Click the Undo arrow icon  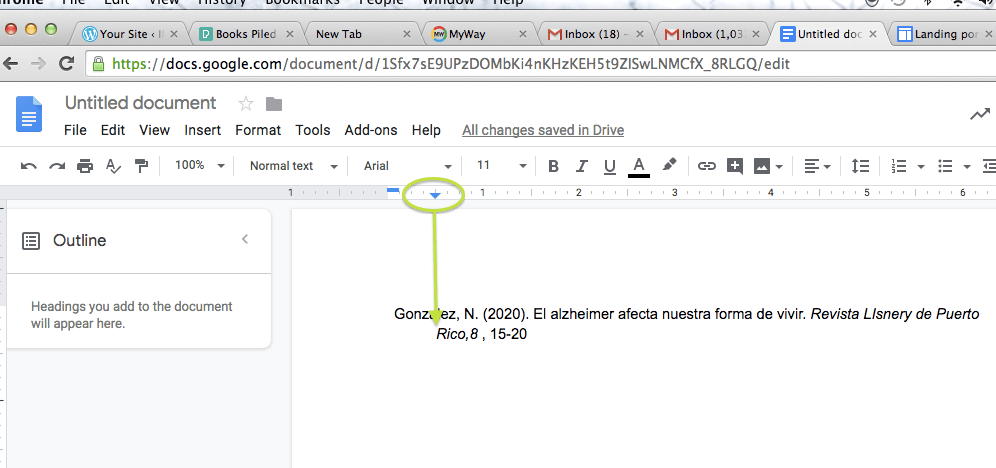pos(29,166)
